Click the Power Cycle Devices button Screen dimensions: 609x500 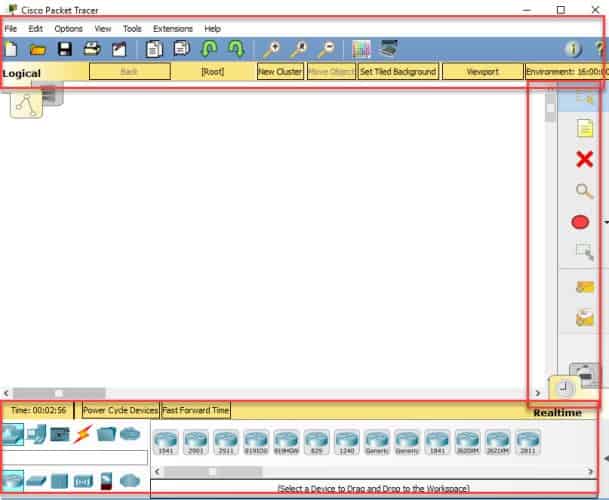(x=120, y=410)
